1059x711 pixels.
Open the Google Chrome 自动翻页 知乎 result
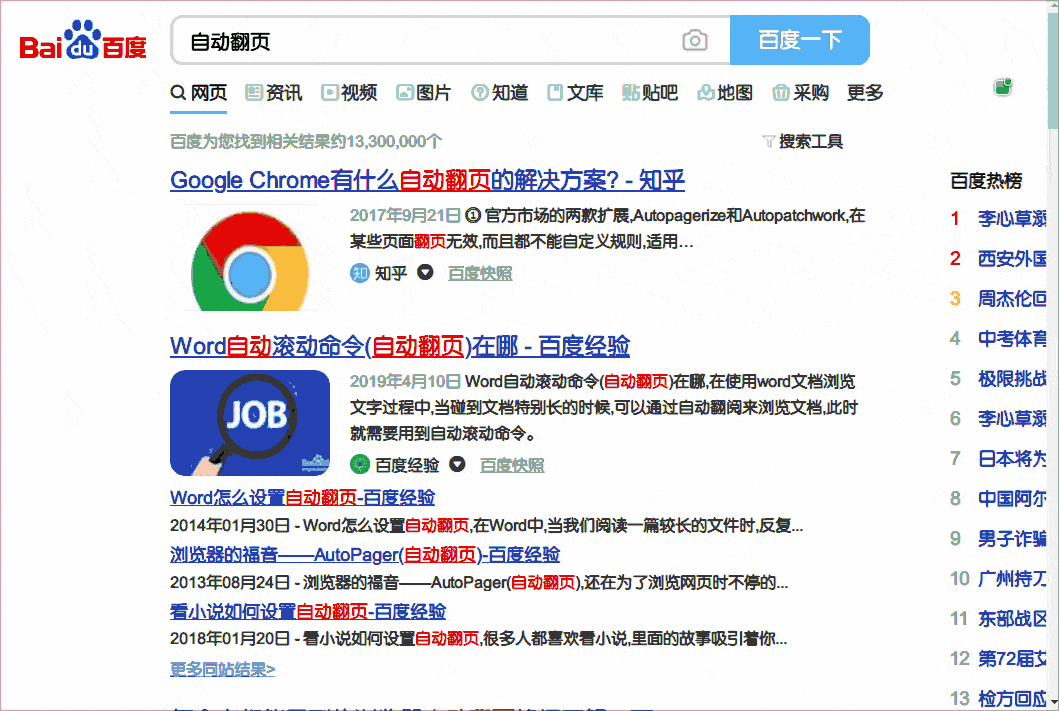coord(428,180)
